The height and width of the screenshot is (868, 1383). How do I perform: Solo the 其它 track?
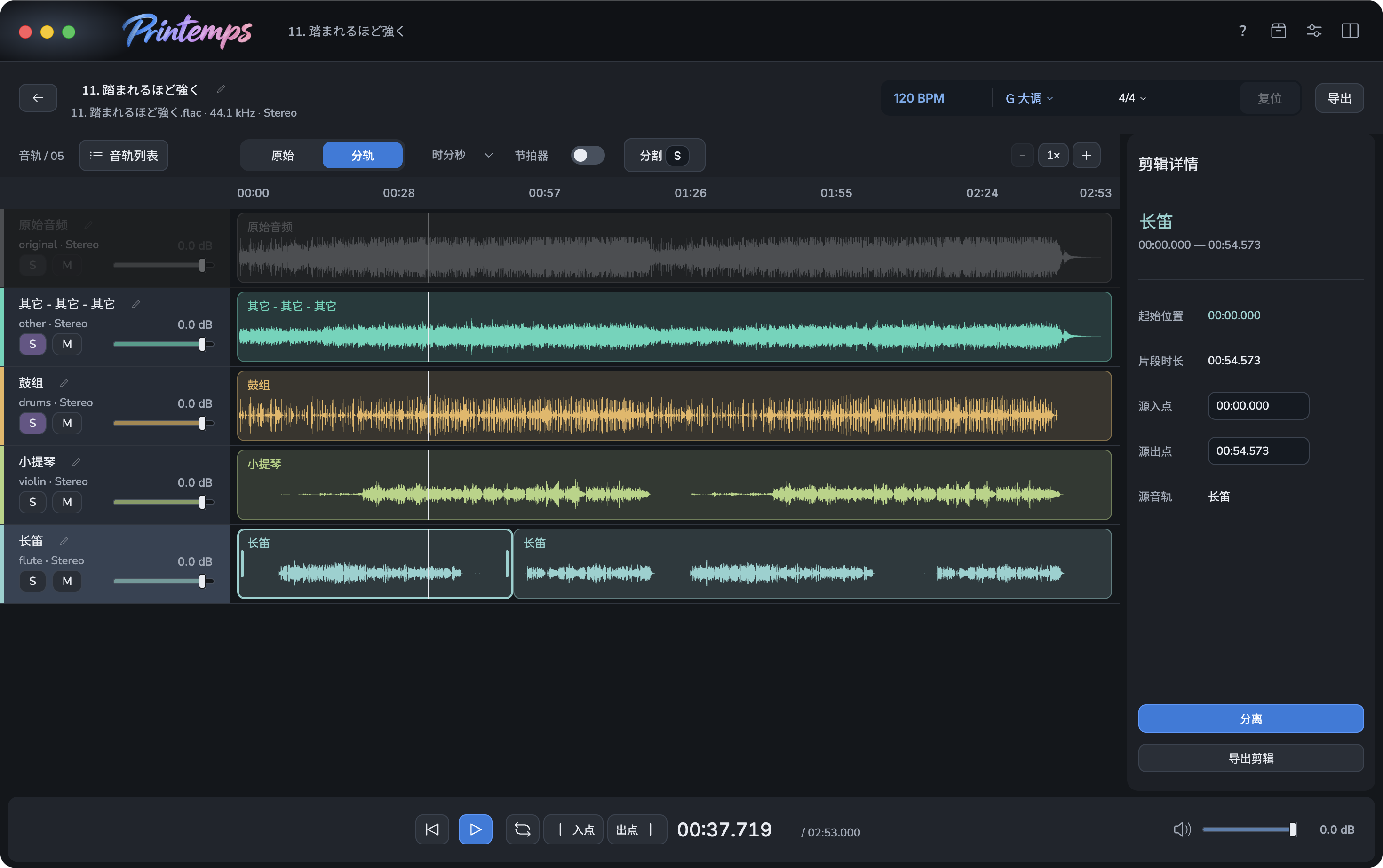33,344
